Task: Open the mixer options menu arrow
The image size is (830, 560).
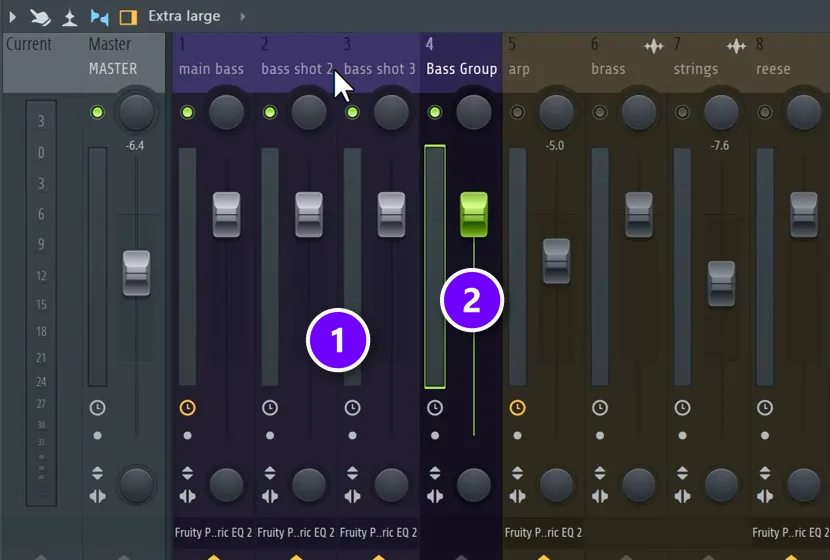Action: [x=13, y=17]
